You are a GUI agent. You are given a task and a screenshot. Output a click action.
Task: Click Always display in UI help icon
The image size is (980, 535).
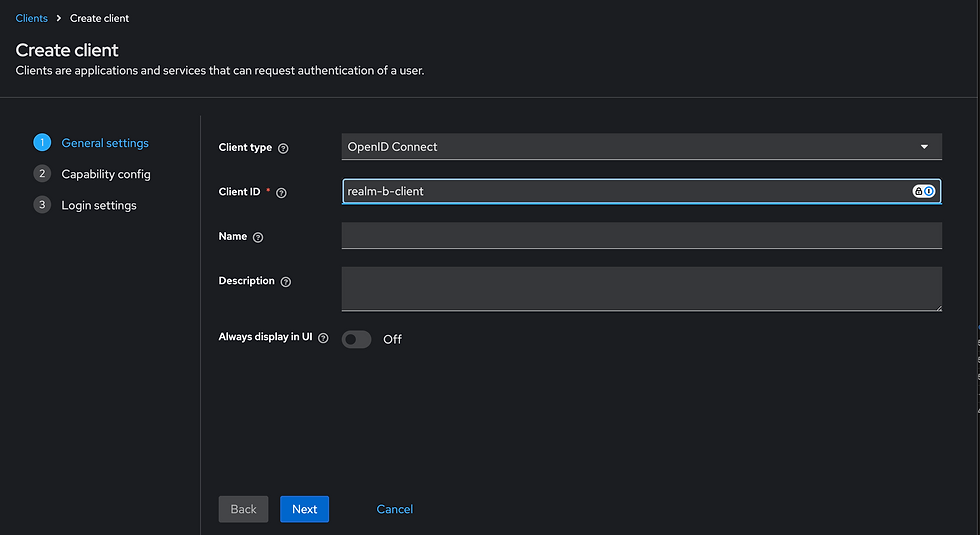pos(323,338)
